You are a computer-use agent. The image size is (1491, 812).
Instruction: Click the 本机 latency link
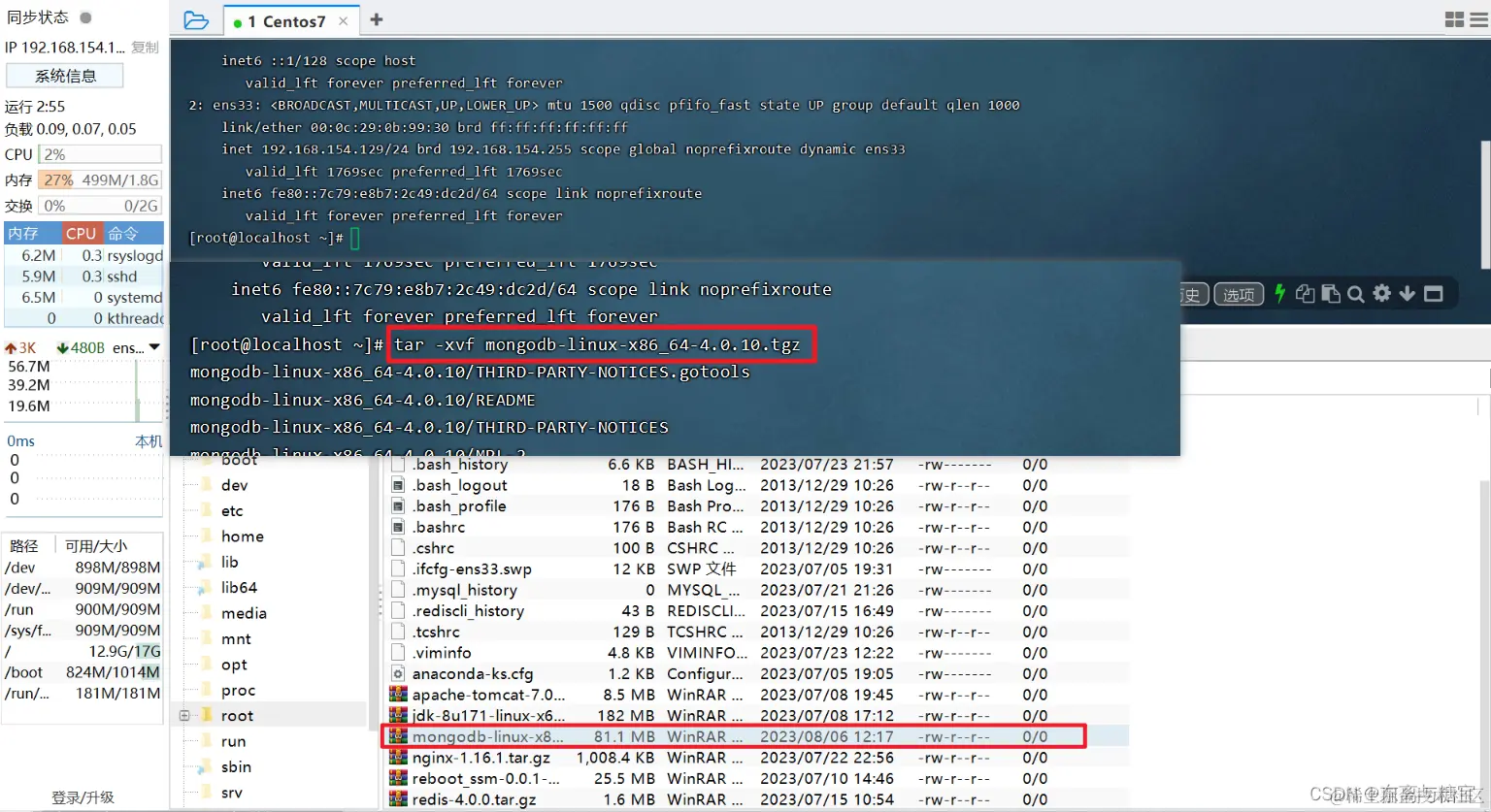click(x=149, y=441)
